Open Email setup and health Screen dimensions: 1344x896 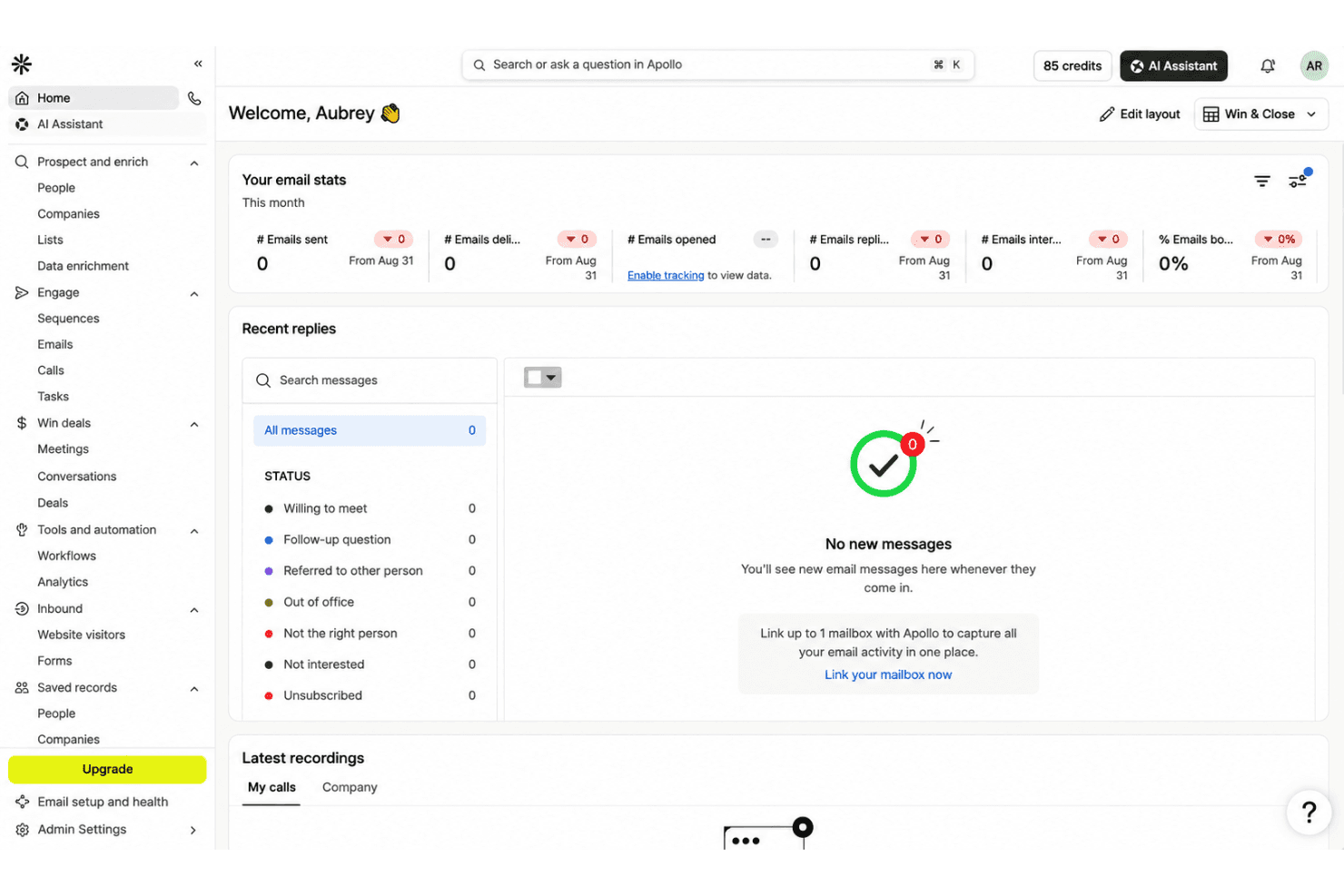pos(103,802)
